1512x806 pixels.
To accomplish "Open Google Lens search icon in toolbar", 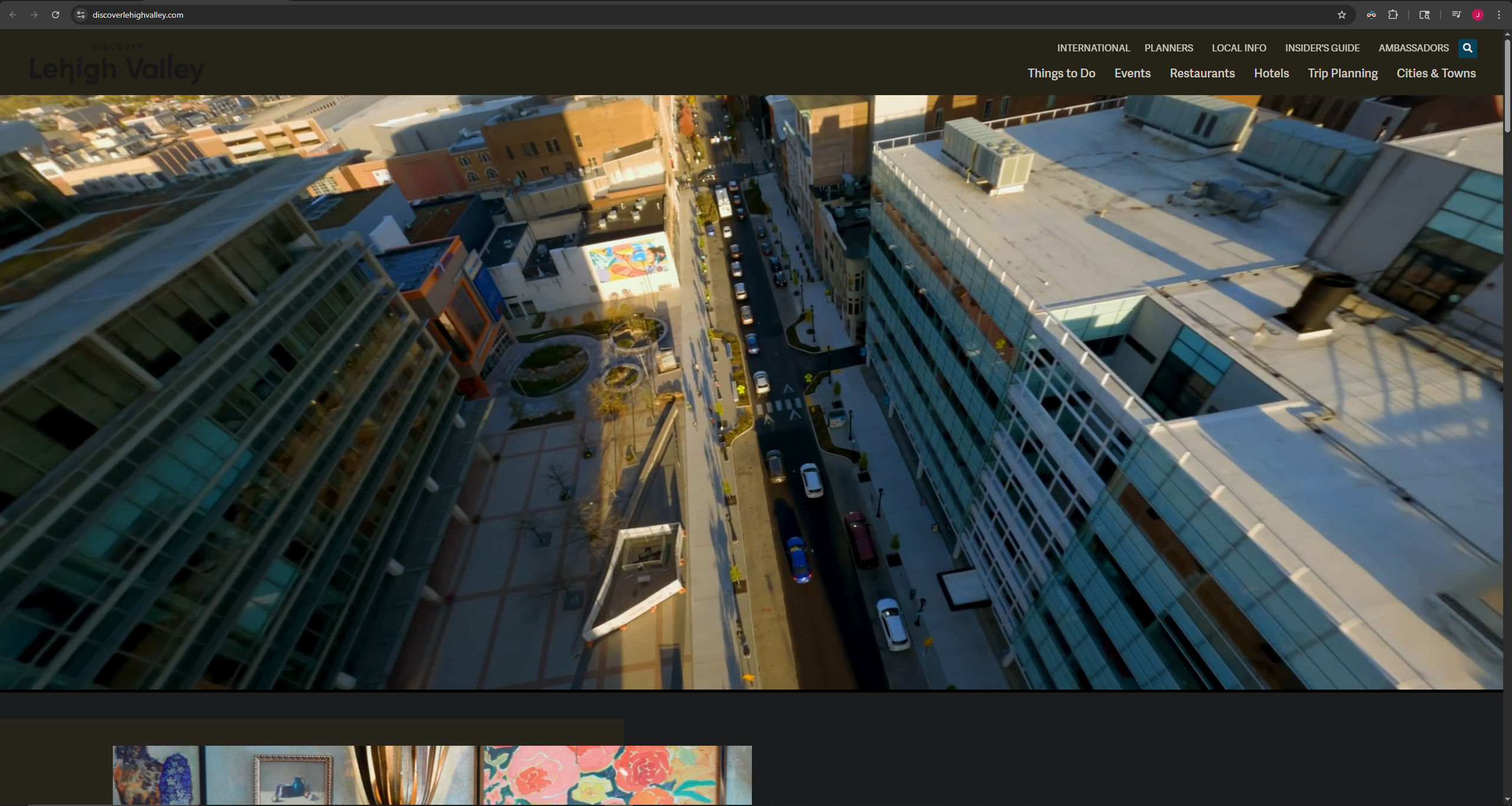I will click(1424, 15).
